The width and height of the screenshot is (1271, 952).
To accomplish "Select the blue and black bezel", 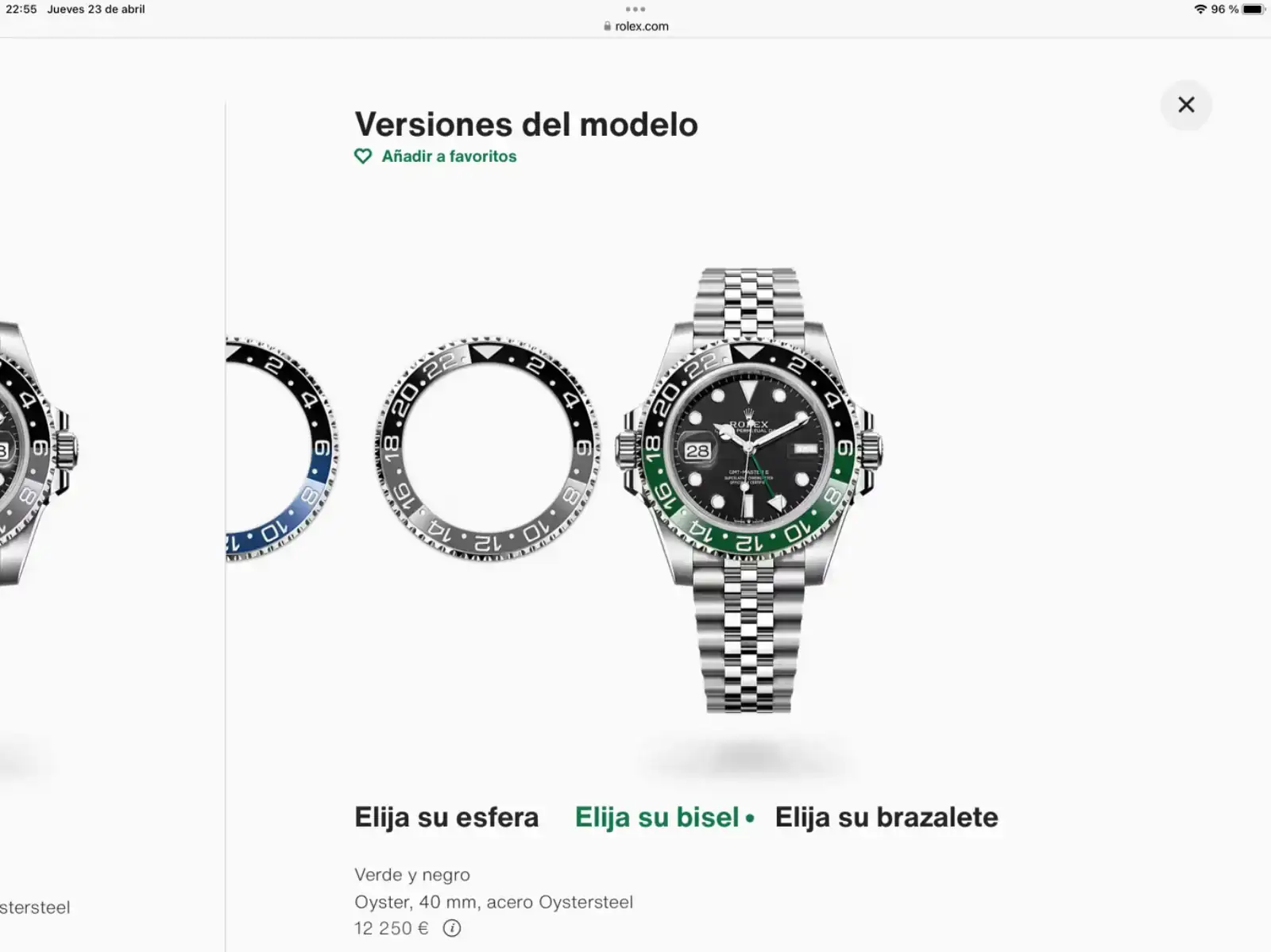I will pyautogui.click(x=282, y=449).
